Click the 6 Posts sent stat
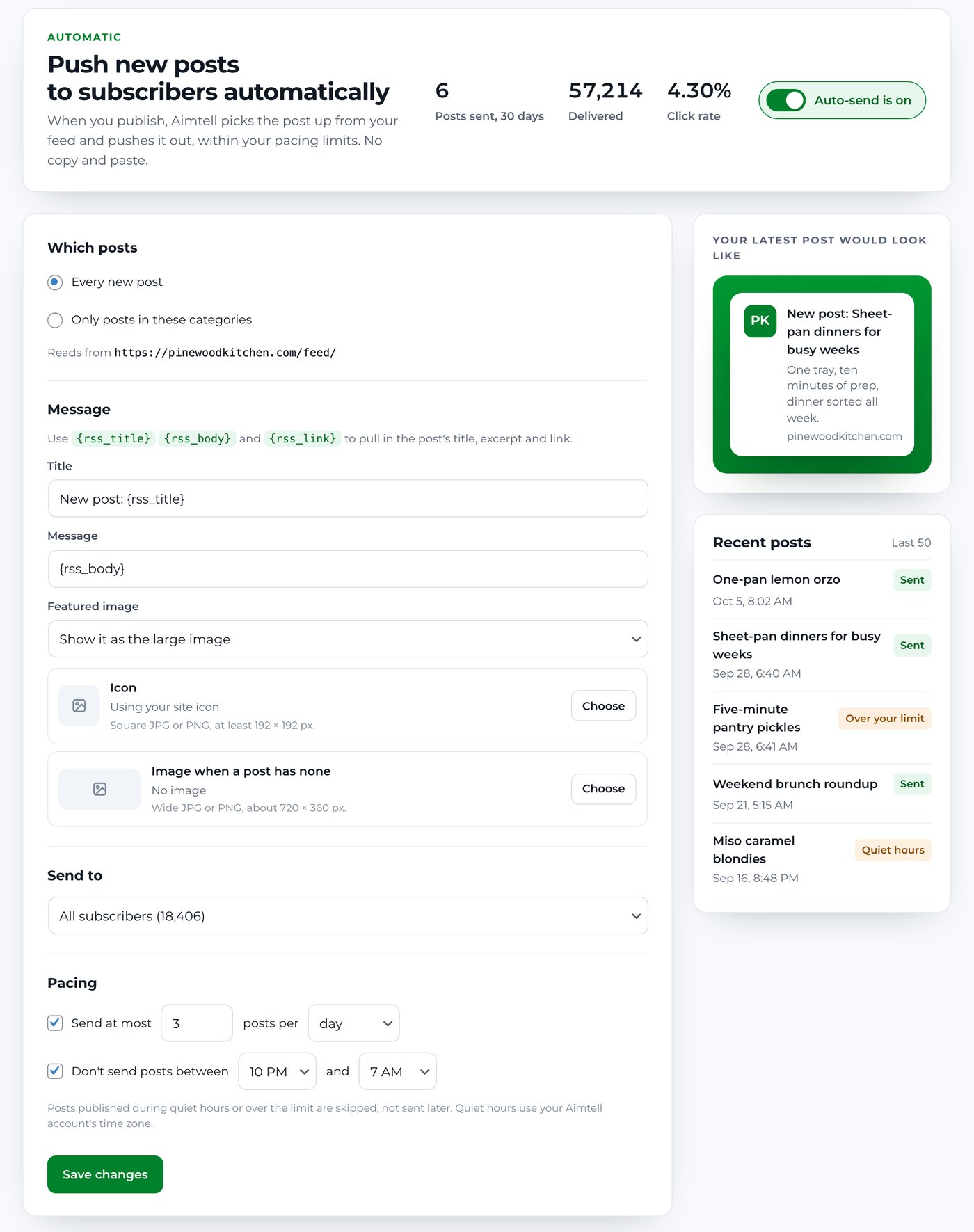Screen dimensions: 974x1232 (x=489, y=101)
